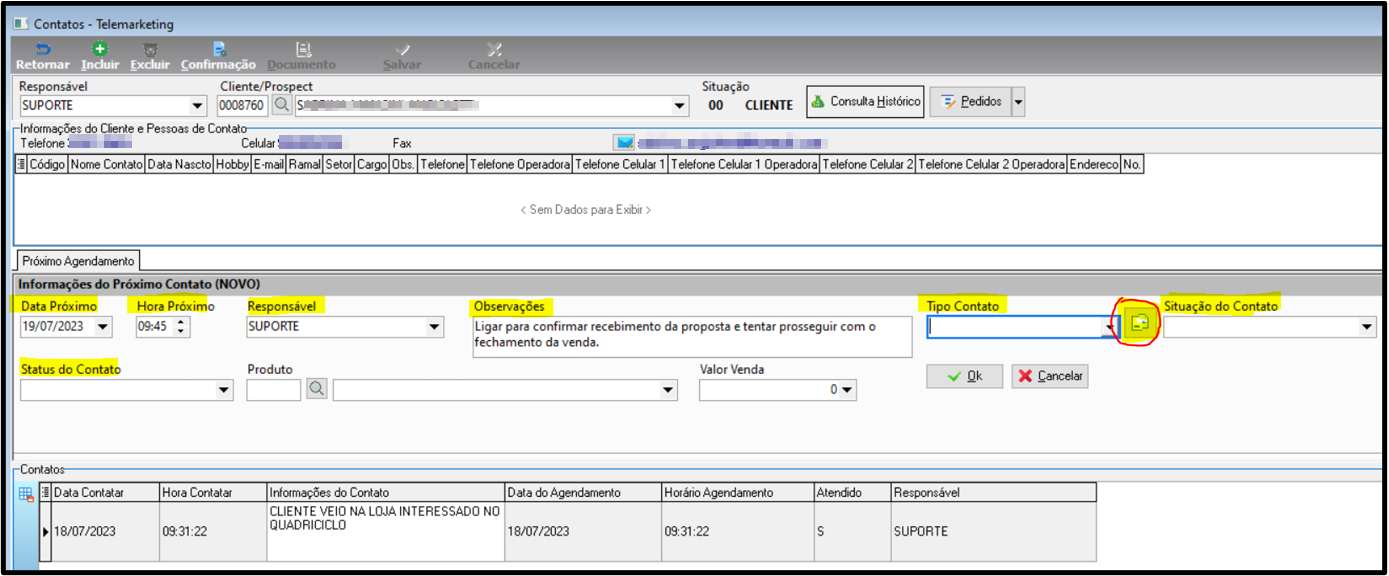
Task: Click the Salvar toolbar item
Action: point(402,56)
